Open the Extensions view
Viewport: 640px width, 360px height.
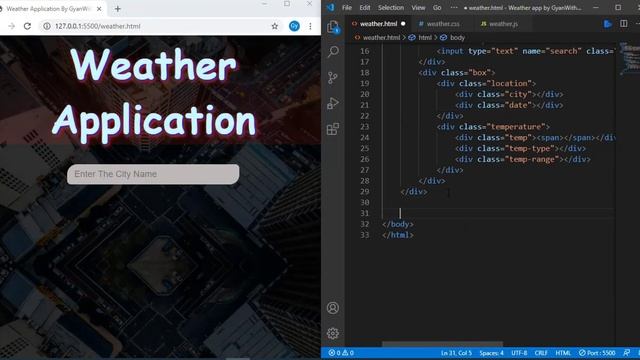tap(333, 129)
